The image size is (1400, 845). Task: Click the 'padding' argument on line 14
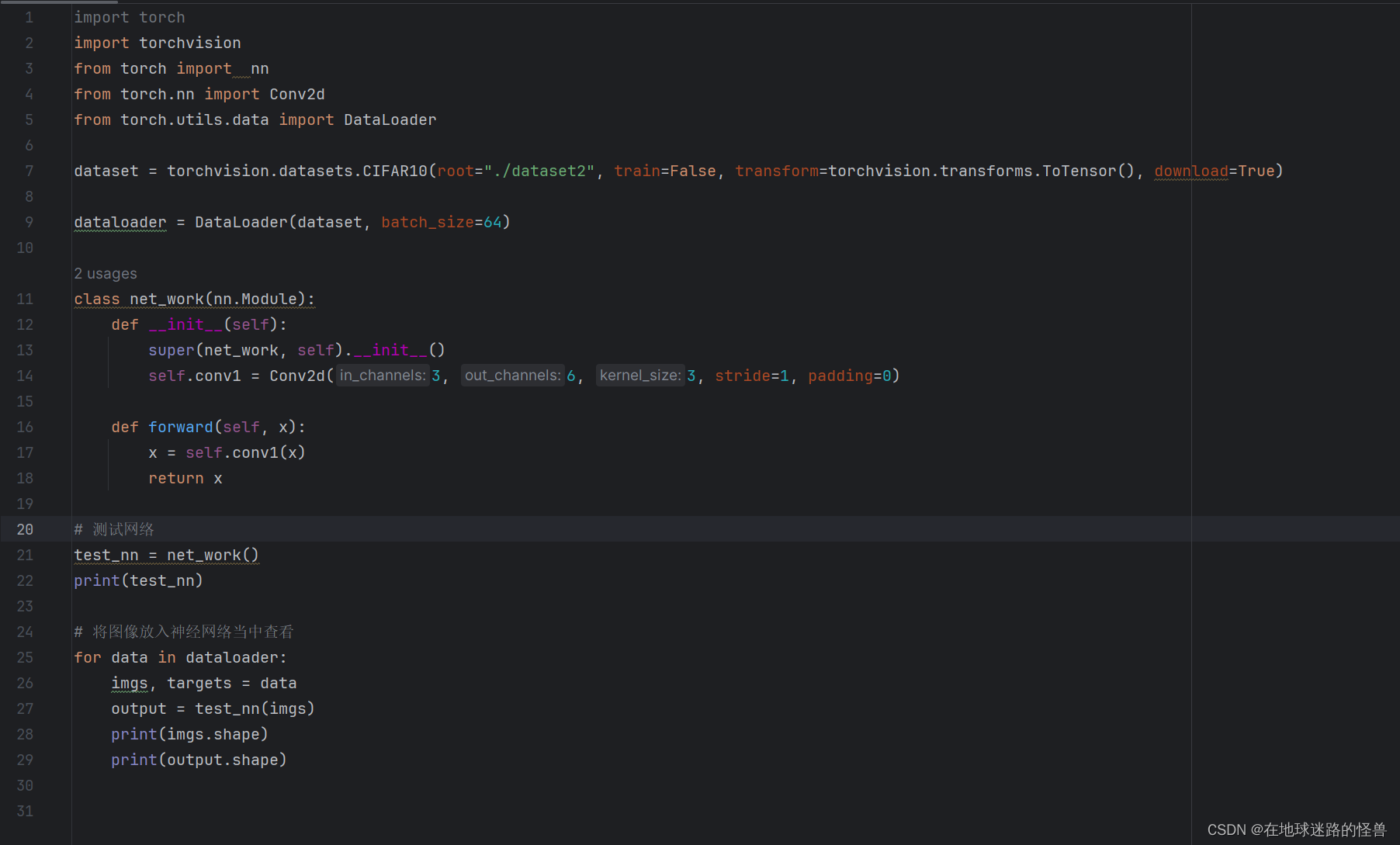click(x=840, y=376)
